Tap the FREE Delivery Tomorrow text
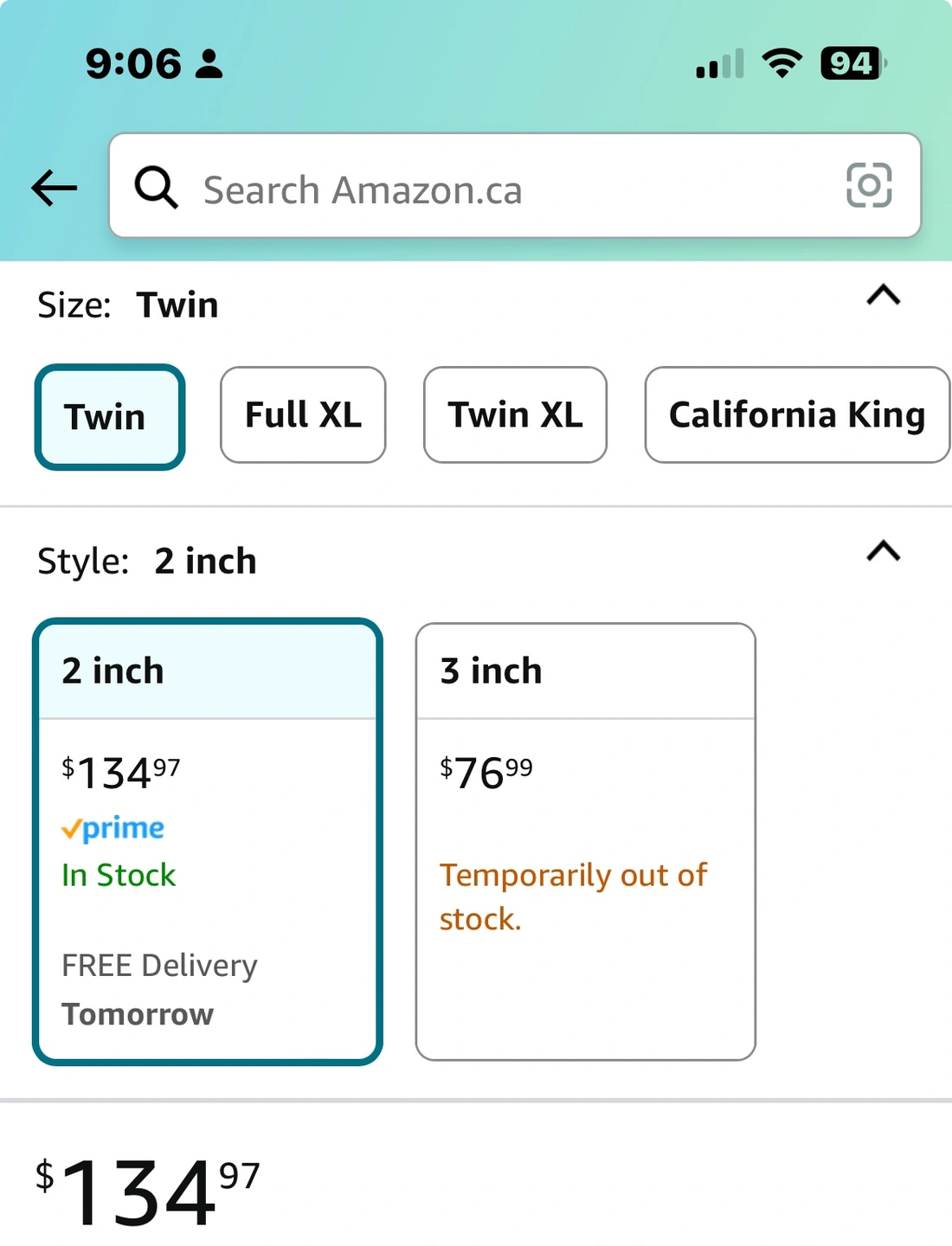This screenshot has height=1246, width=952. click(x=160, y=989)
